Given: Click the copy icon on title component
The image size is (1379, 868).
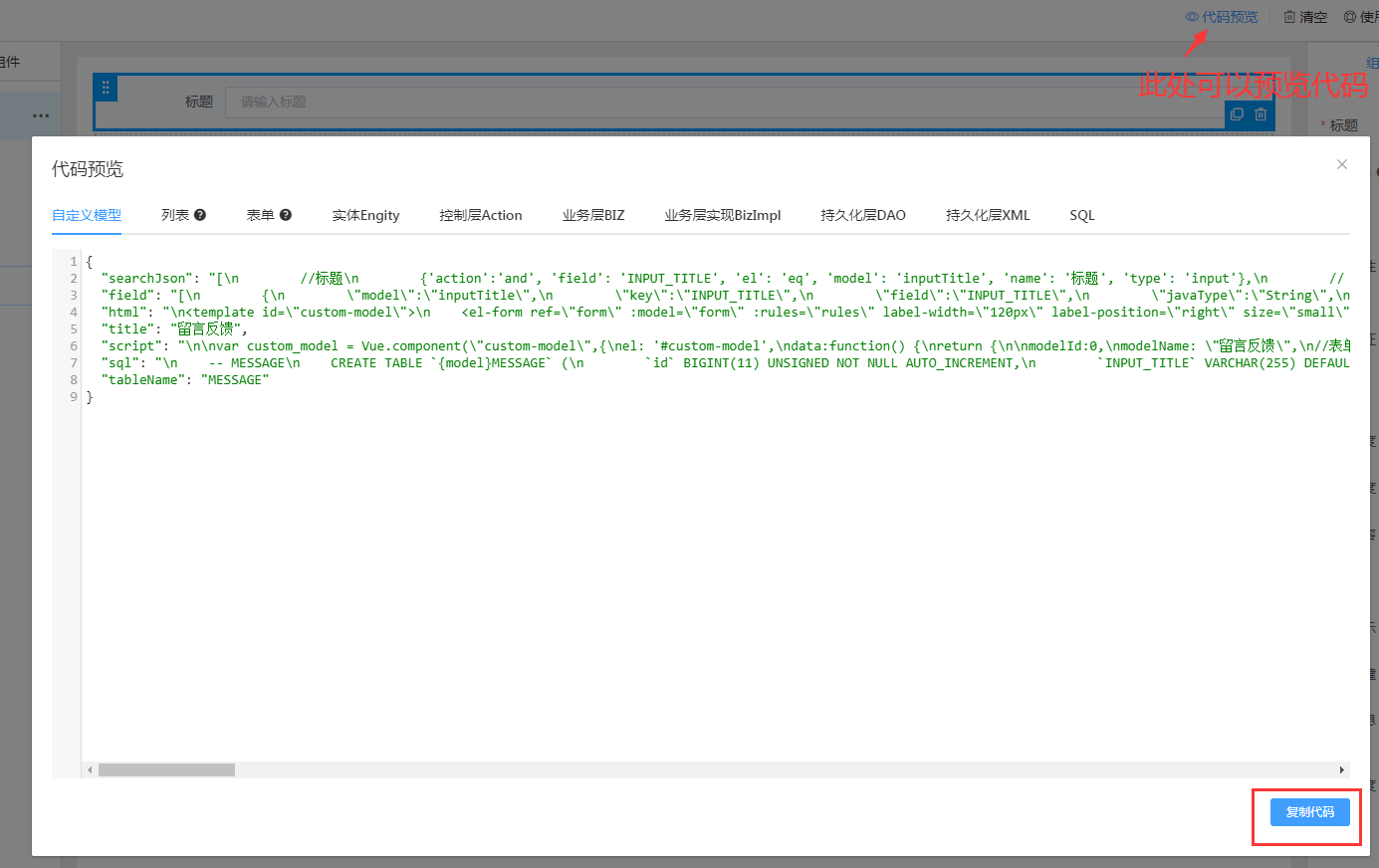Looking at the screenshot, I should [1237, 114].
